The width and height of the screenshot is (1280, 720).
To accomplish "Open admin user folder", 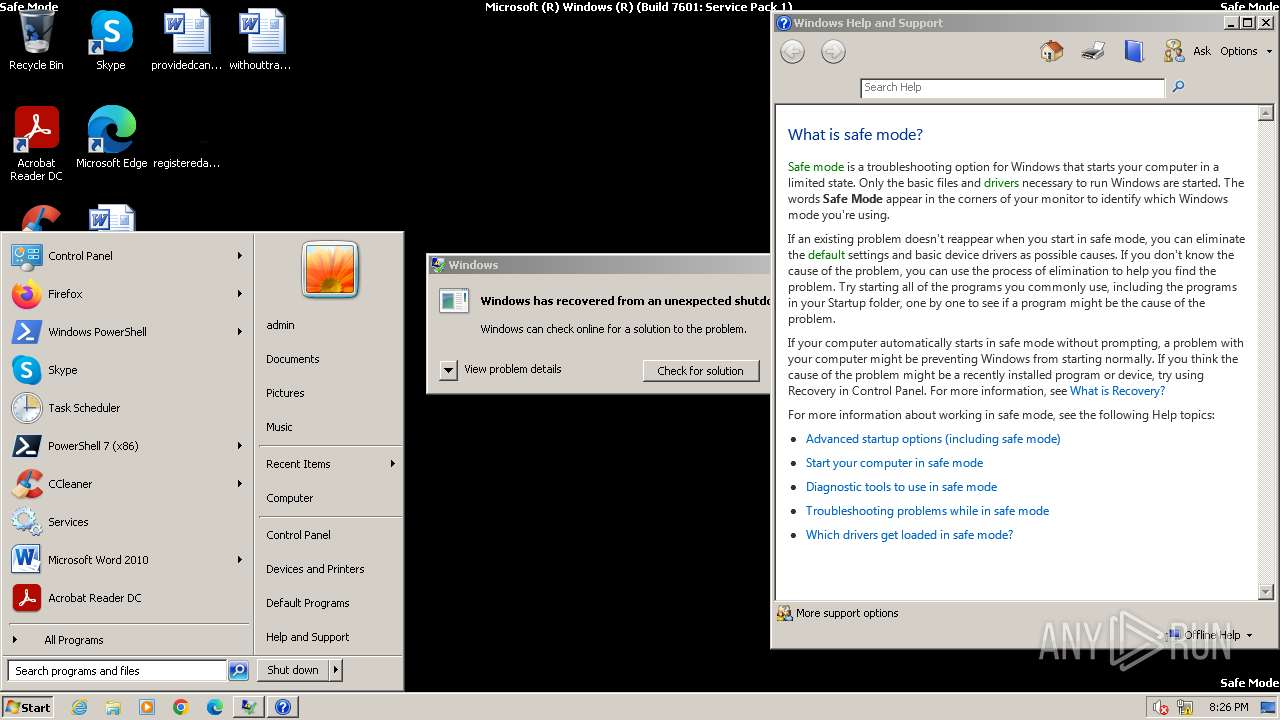I will click(x=280, y=325).
